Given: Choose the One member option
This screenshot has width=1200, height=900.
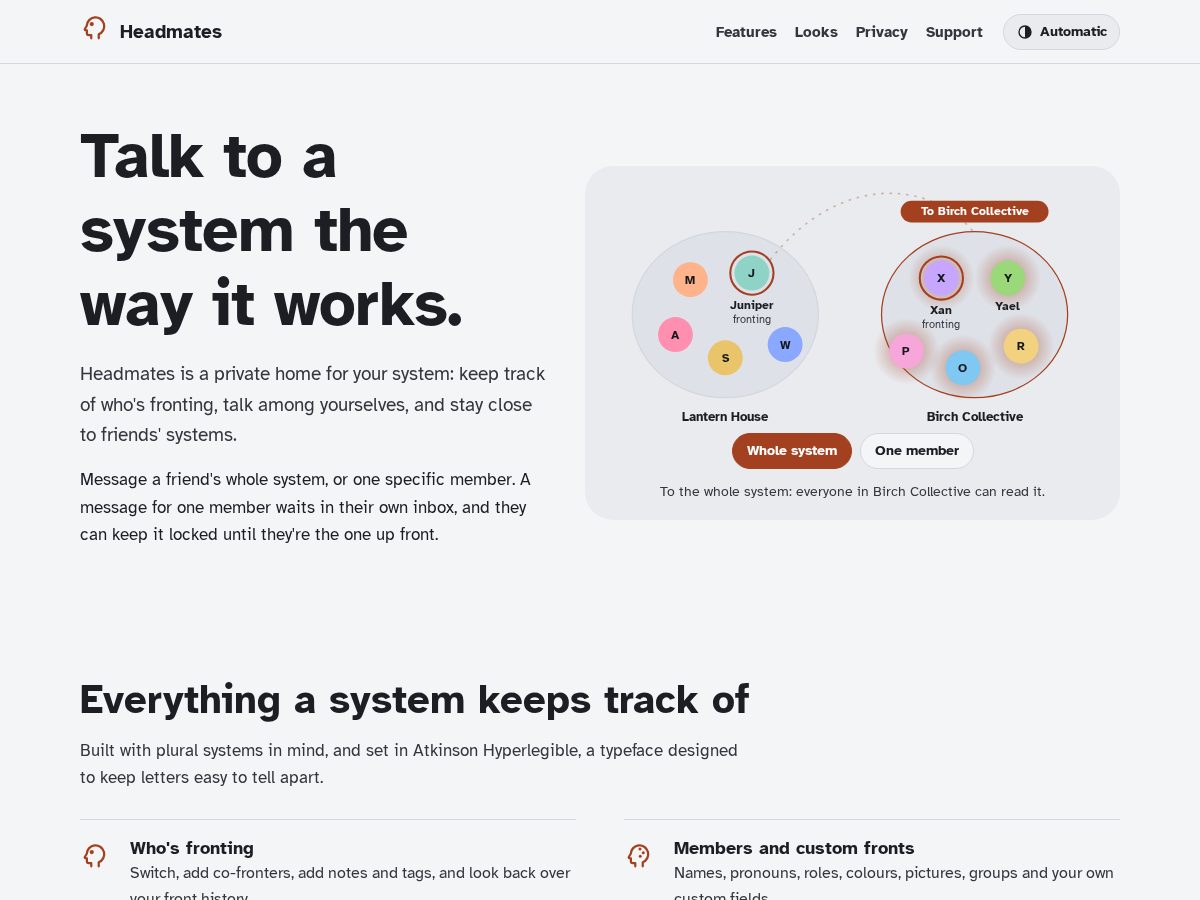Looking at the screenshot, I should (x=917, y=451).
